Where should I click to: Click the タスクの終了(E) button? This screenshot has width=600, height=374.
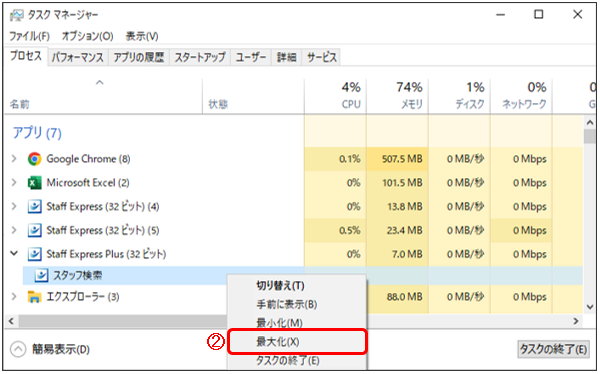pyautogui.click(x=553, y=349)
